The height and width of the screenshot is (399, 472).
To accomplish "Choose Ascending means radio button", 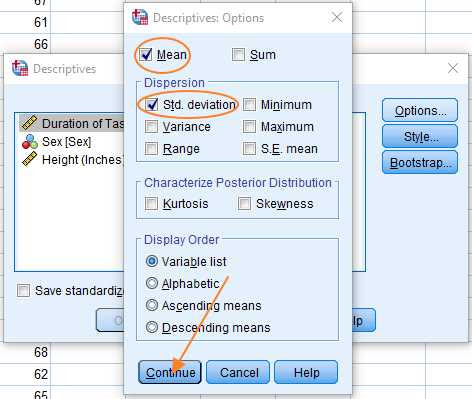I will click(x=152, y=305).
